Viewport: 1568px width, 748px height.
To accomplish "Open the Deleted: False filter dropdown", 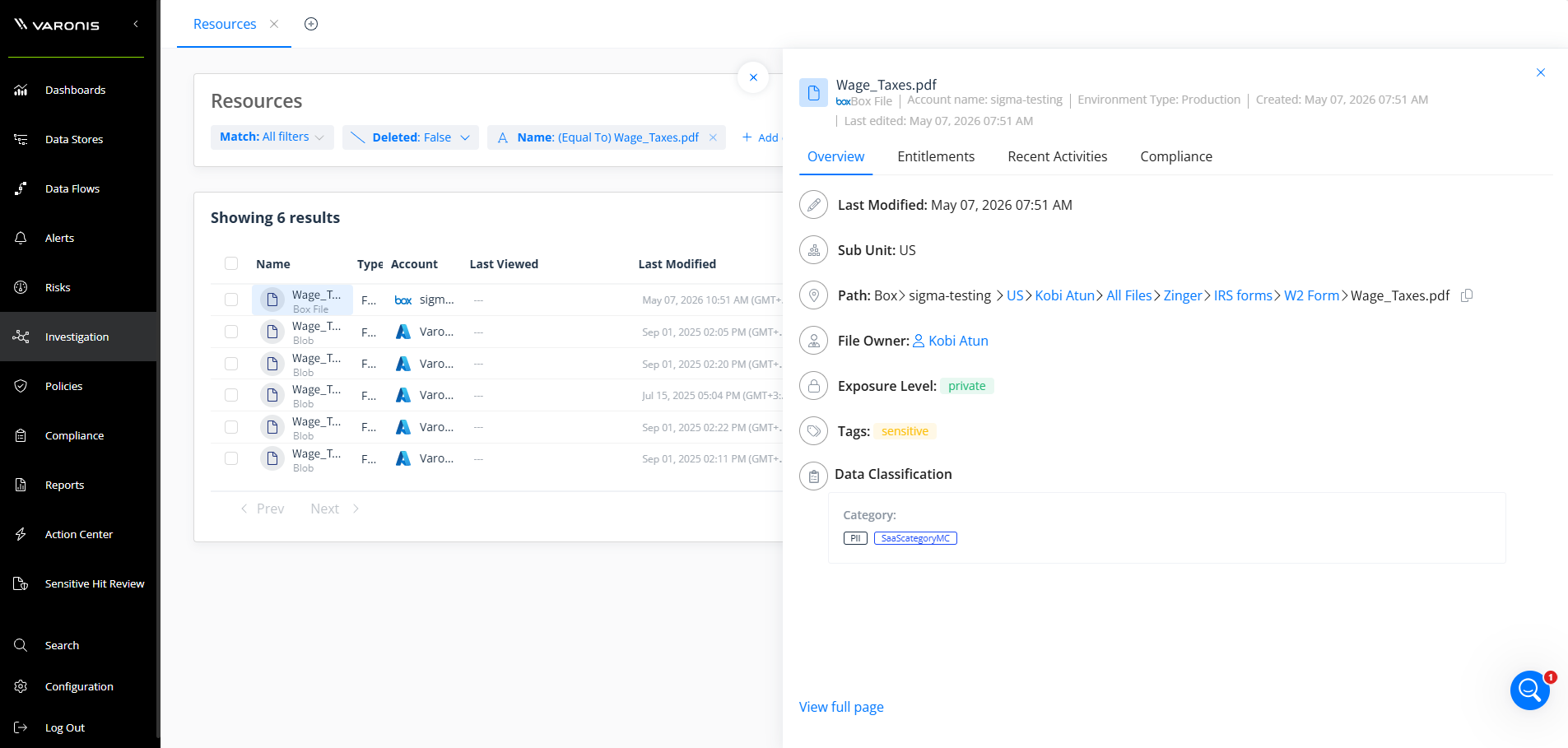I will [x=411, y=137].
